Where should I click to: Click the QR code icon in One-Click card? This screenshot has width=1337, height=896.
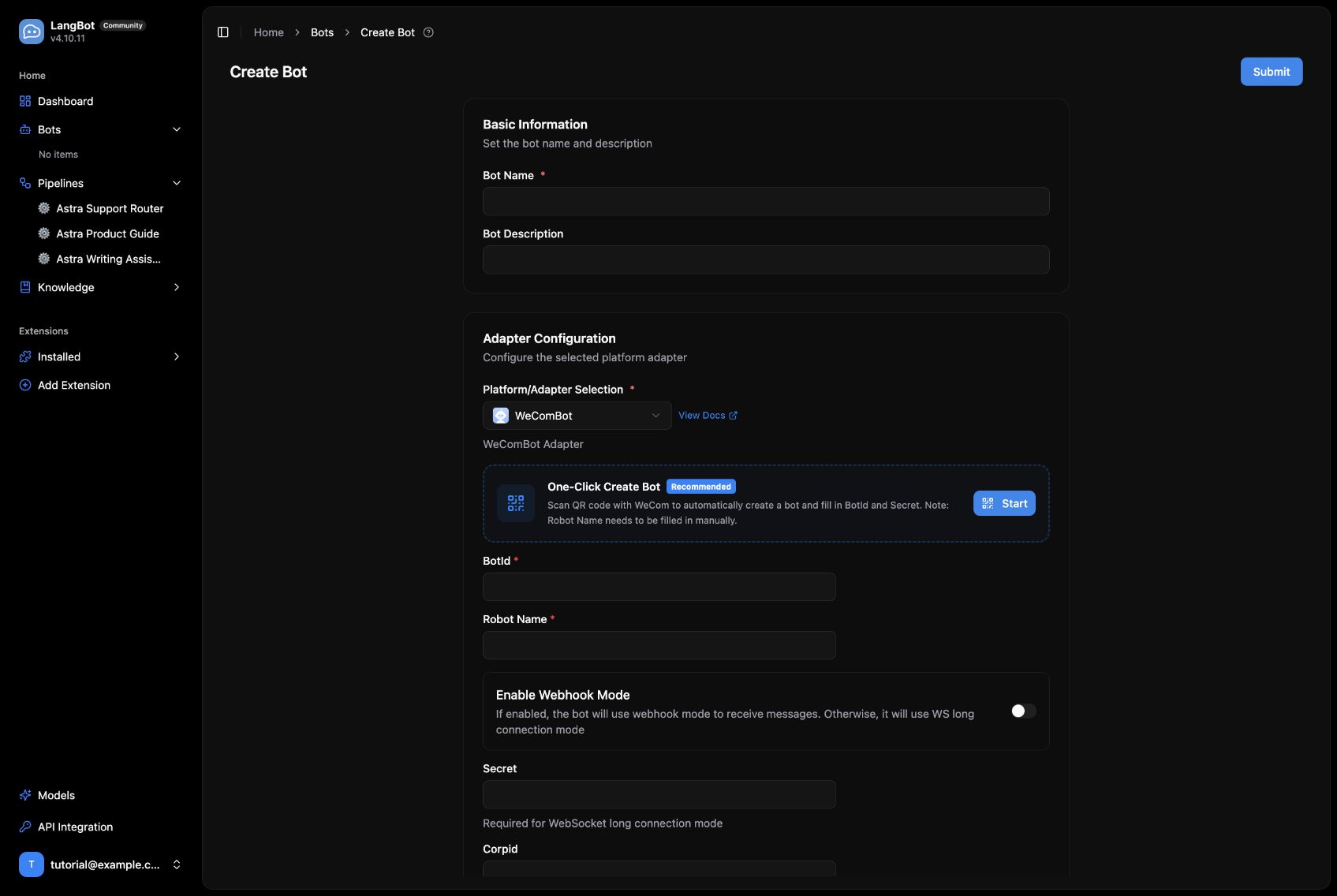(516, 503)
